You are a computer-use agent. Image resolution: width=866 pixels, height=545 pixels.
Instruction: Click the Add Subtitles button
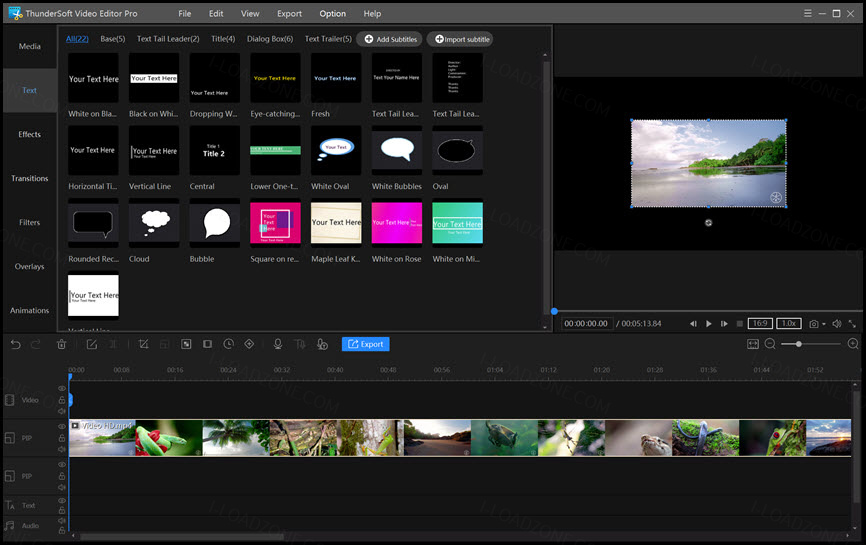[x=390, y=39]
